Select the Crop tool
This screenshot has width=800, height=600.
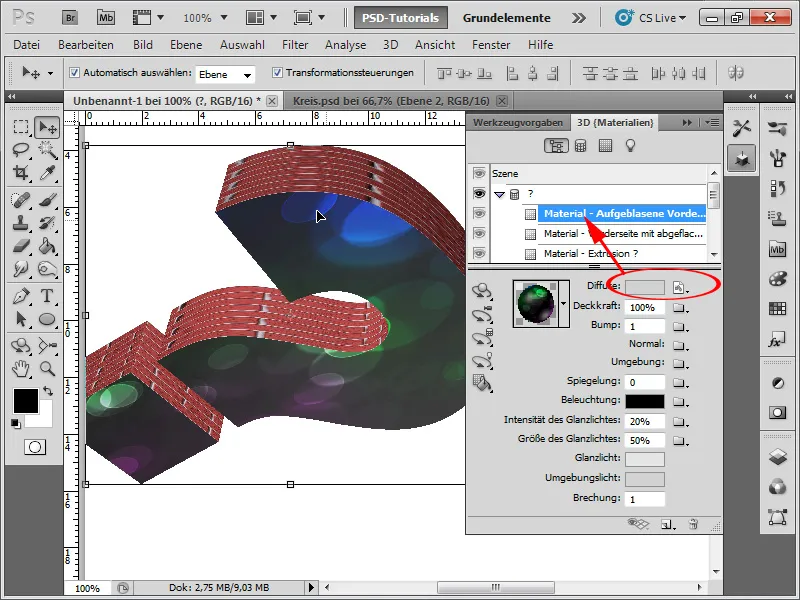(20, 173)
